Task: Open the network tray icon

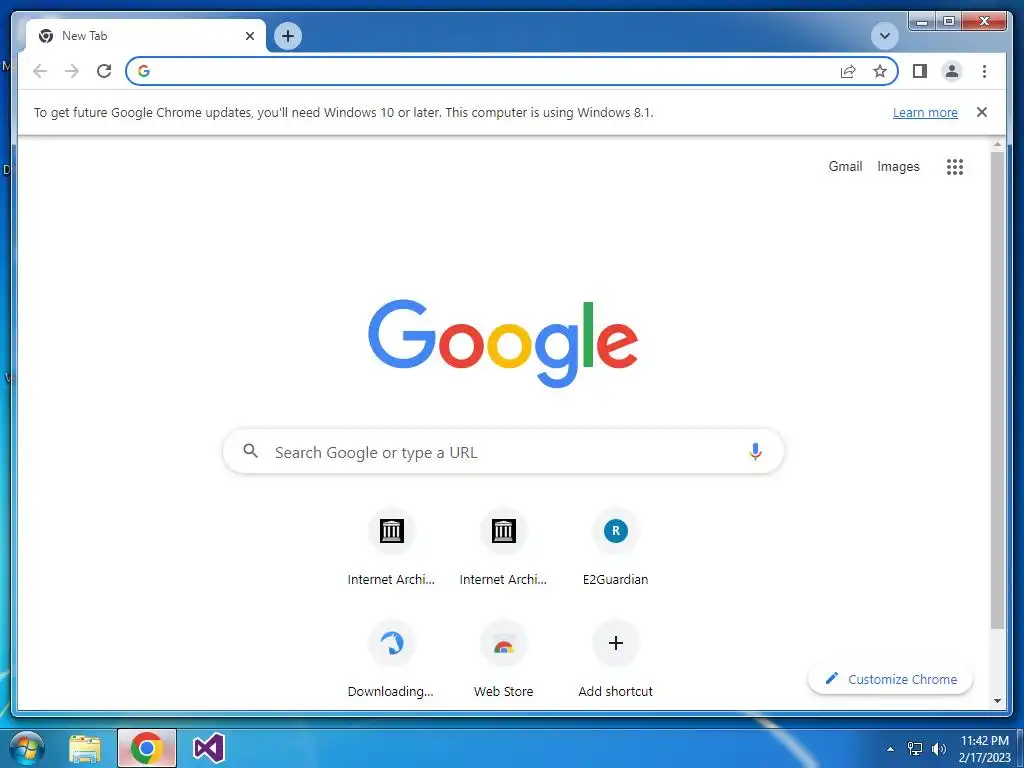Action: (915, 749)
